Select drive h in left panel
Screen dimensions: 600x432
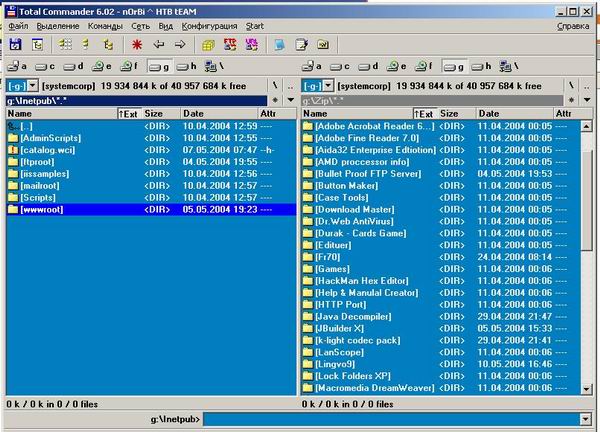(187, 67)
